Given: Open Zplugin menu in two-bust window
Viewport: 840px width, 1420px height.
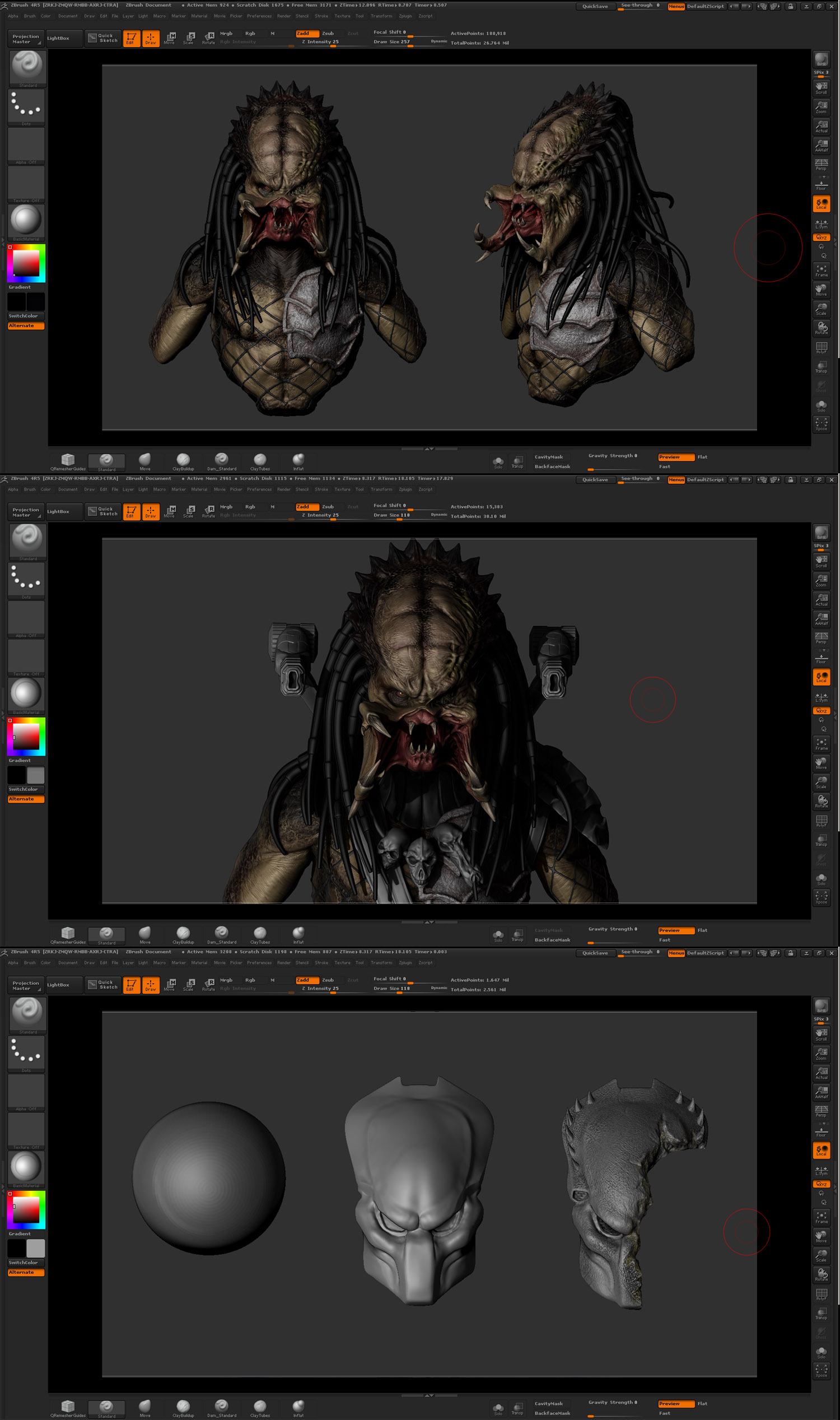Looking at the screenshot, I should point(405,16).
